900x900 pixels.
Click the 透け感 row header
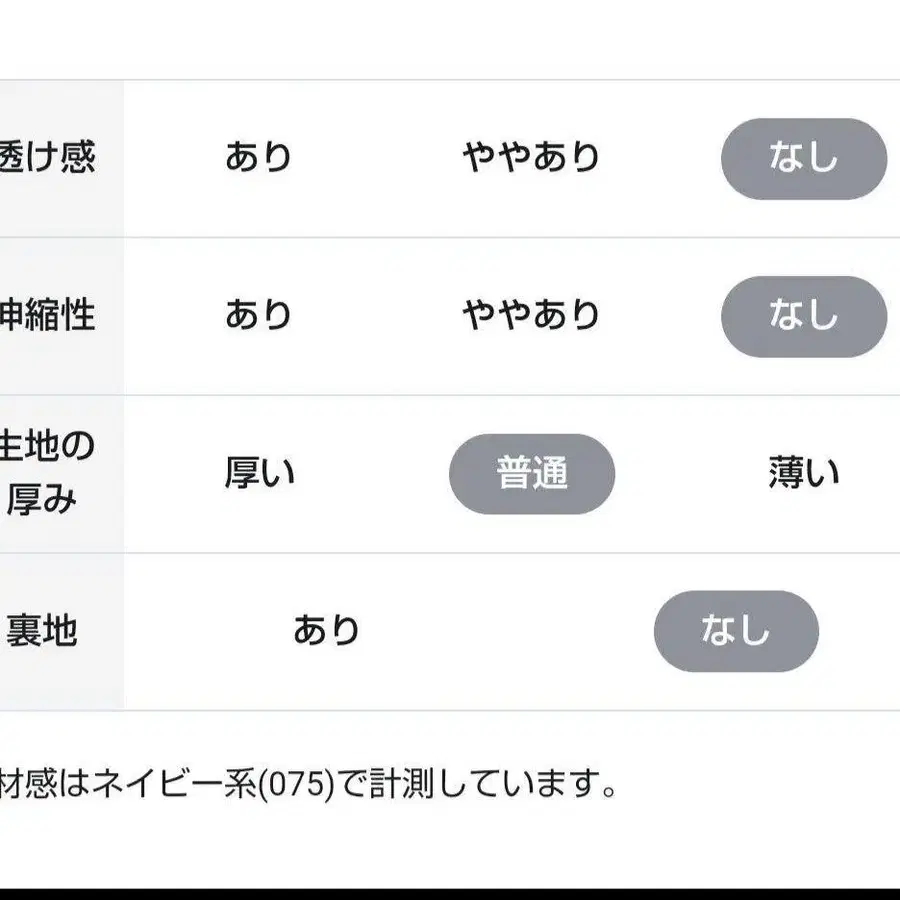click(x=48, y=158)
